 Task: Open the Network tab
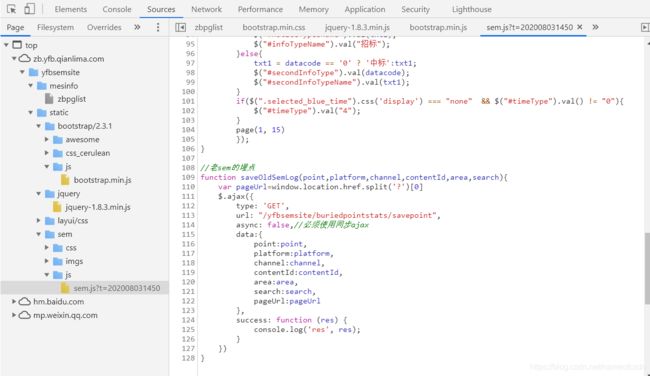206,9
